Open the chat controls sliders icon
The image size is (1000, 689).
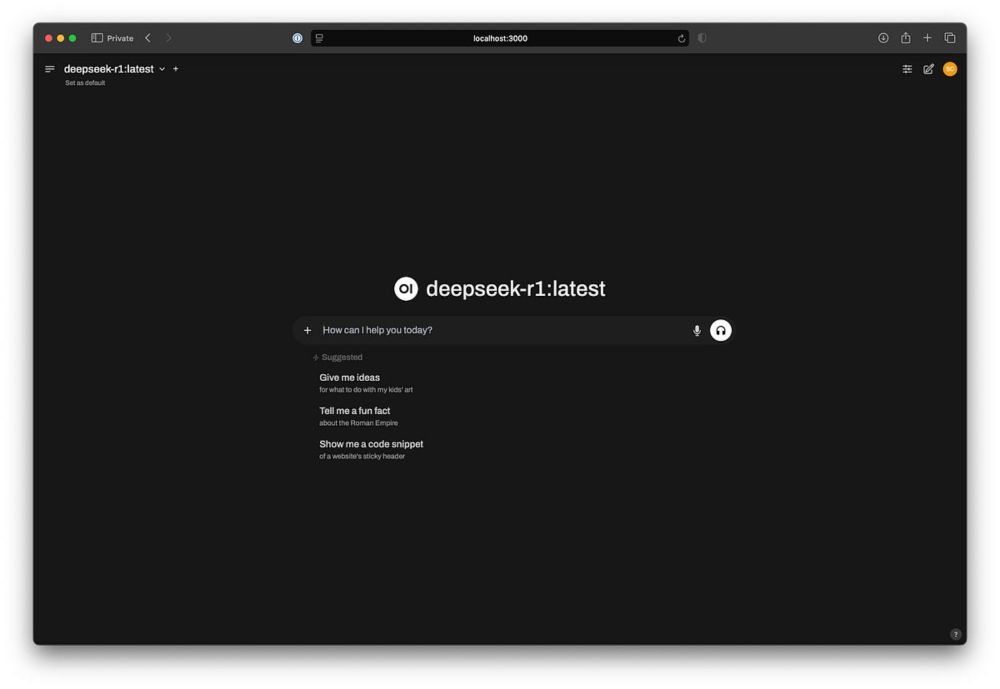coord(907,69)
